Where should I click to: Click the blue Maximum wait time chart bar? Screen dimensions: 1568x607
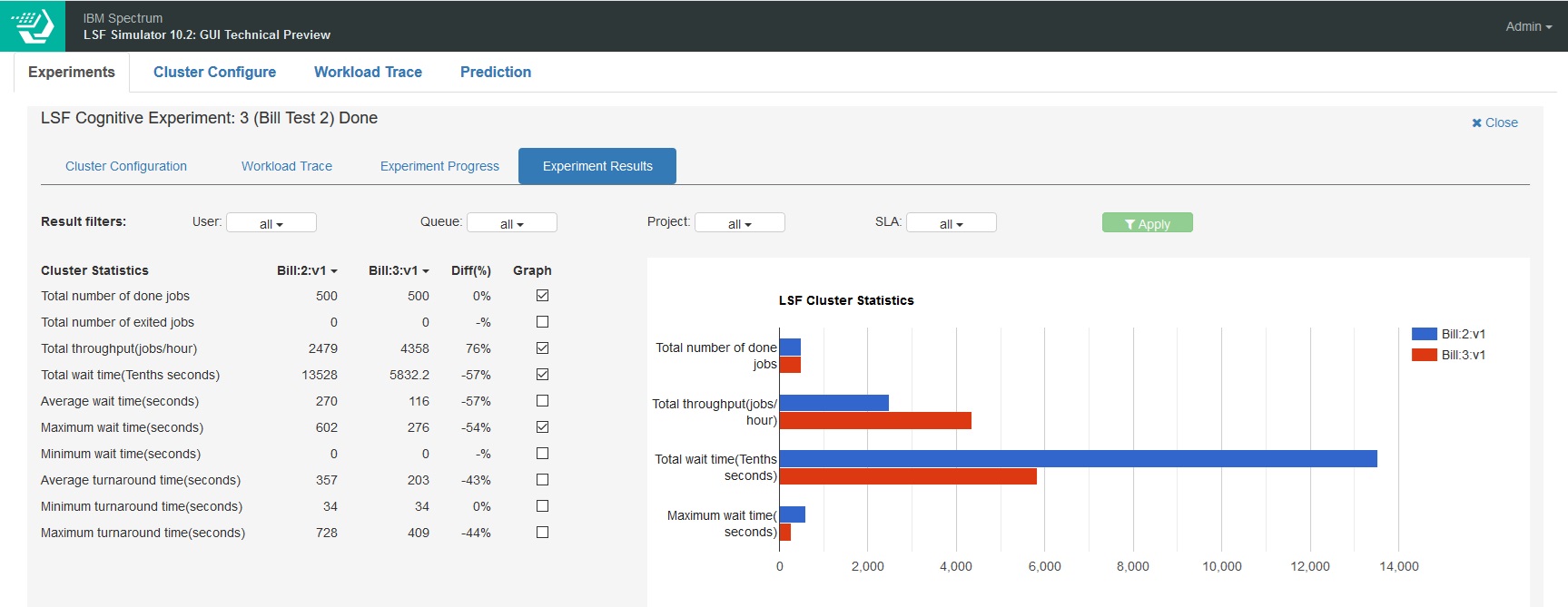(793, 514)
